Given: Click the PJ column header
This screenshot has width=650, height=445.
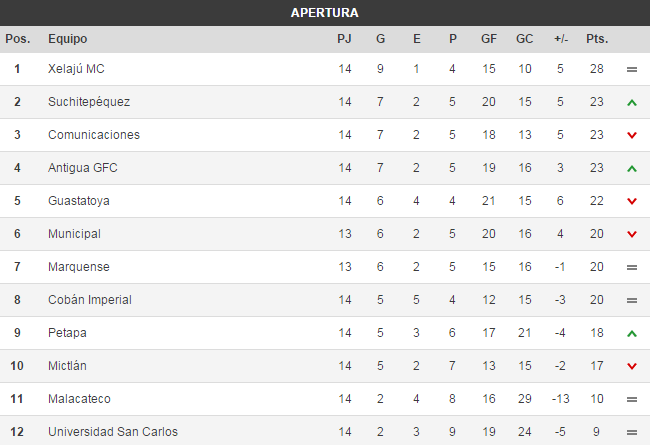Looking at the screenshot, I should [345, 39].
